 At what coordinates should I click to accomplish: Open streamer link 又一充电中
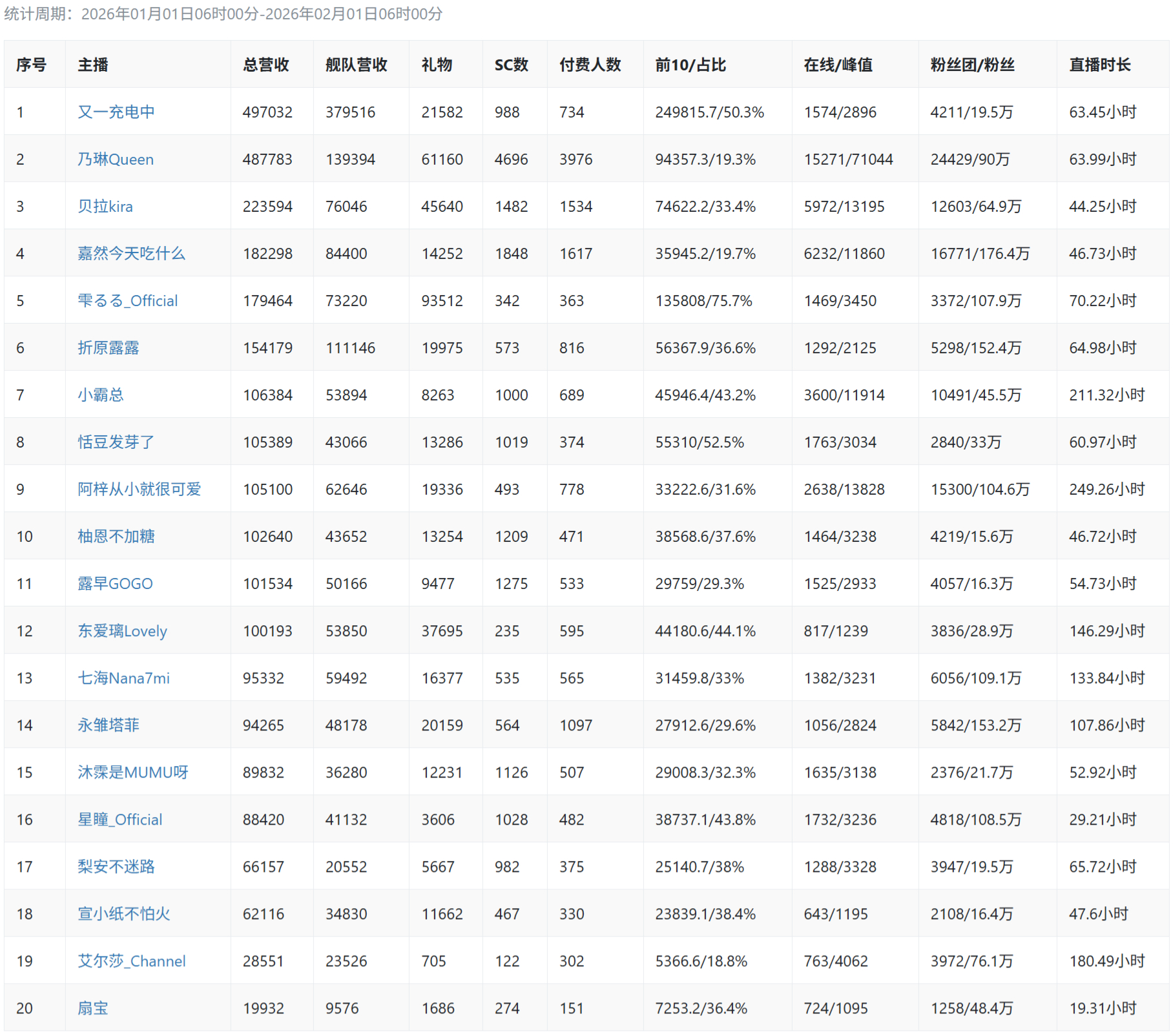(x=116, y=112)
